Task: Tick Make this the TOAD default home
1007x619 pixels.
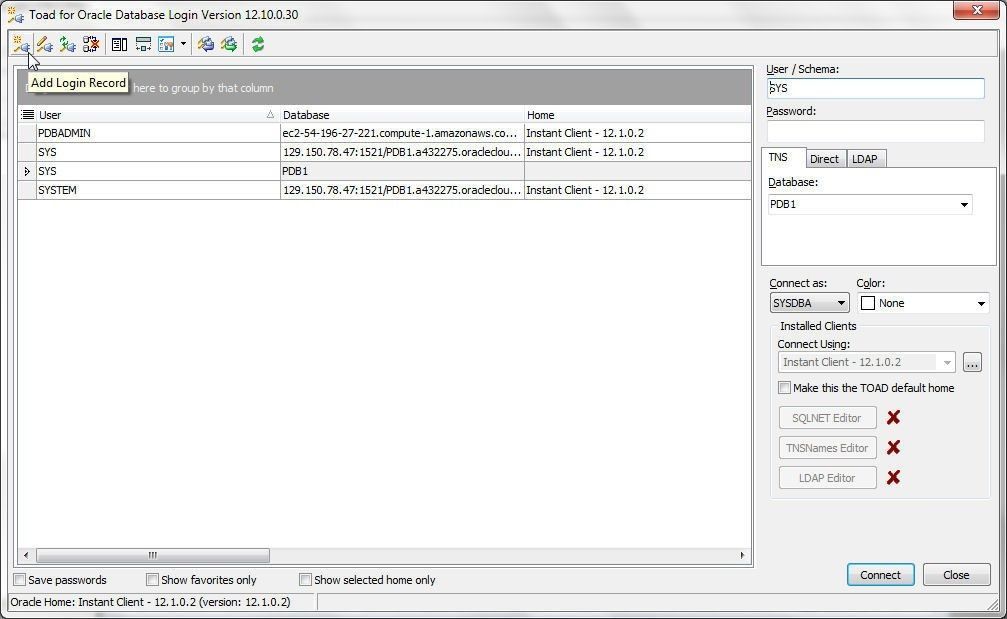Action: click(784, 388)
